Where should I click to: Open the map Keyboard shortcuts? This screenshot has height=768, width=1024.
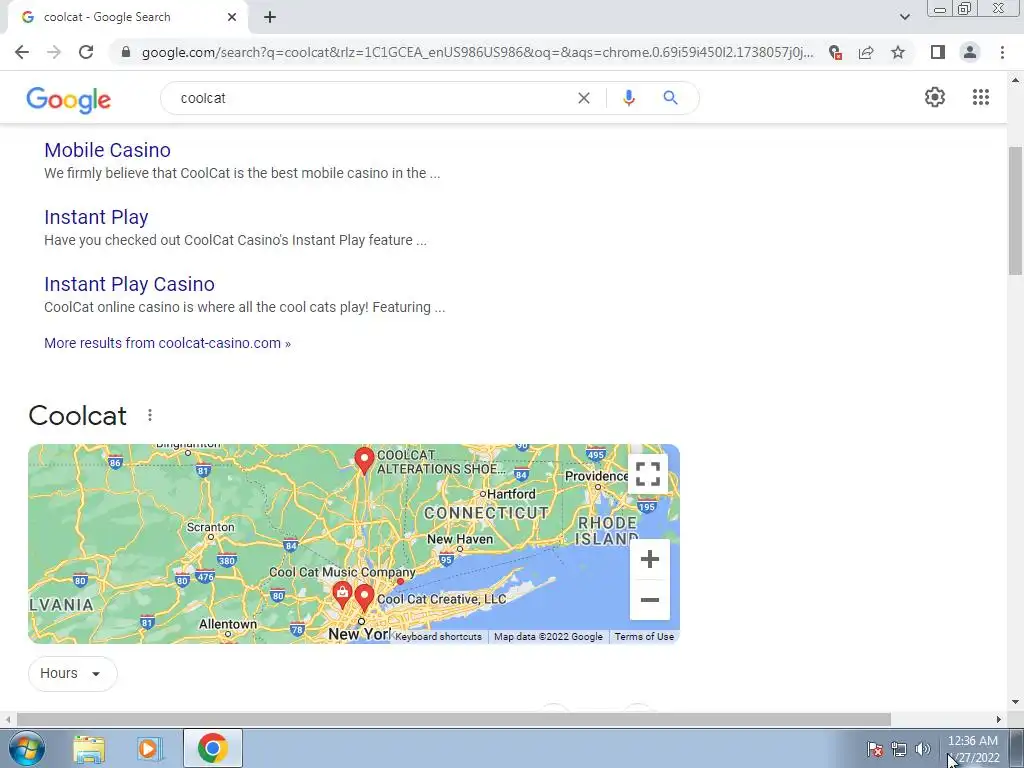[x=438, y=637]
